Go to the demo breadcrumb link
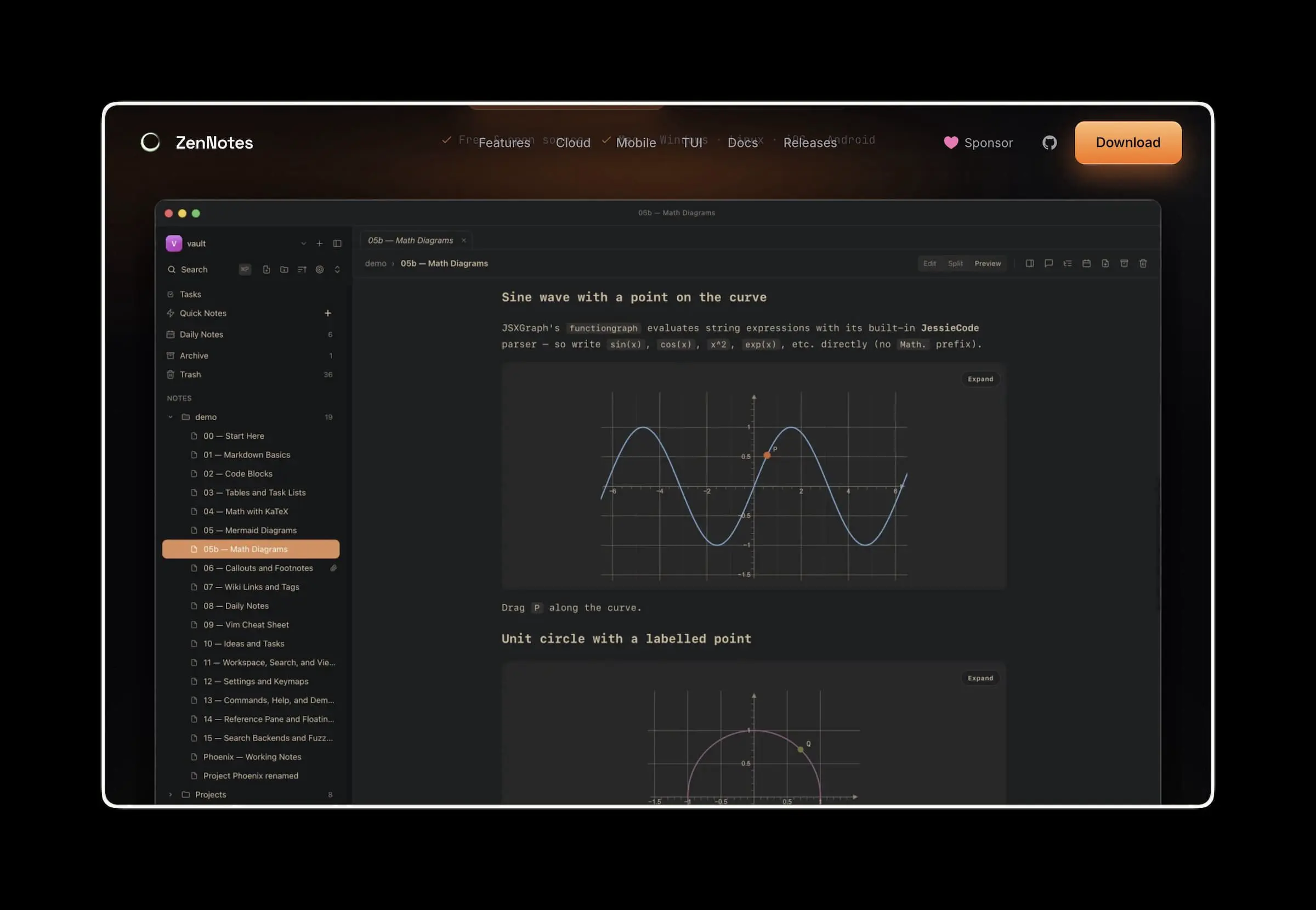The width and height of the screenshot is (1316, 910). coord(376,263)
